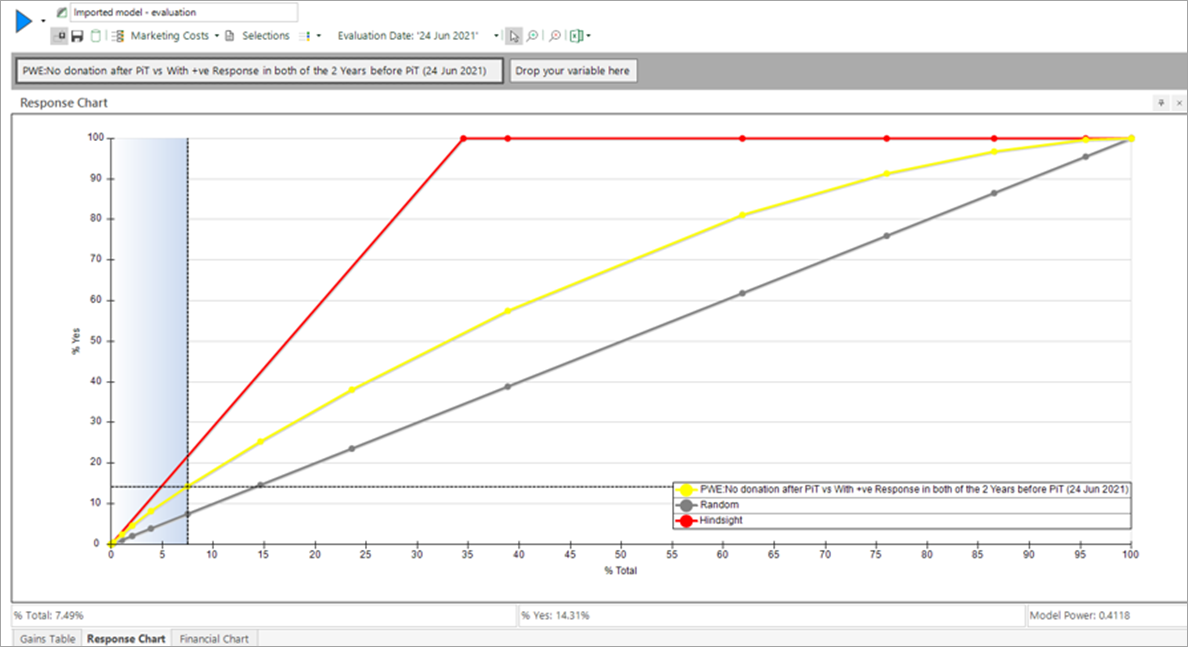Click the zoom out magnifier icon

(x=555, y=36)
